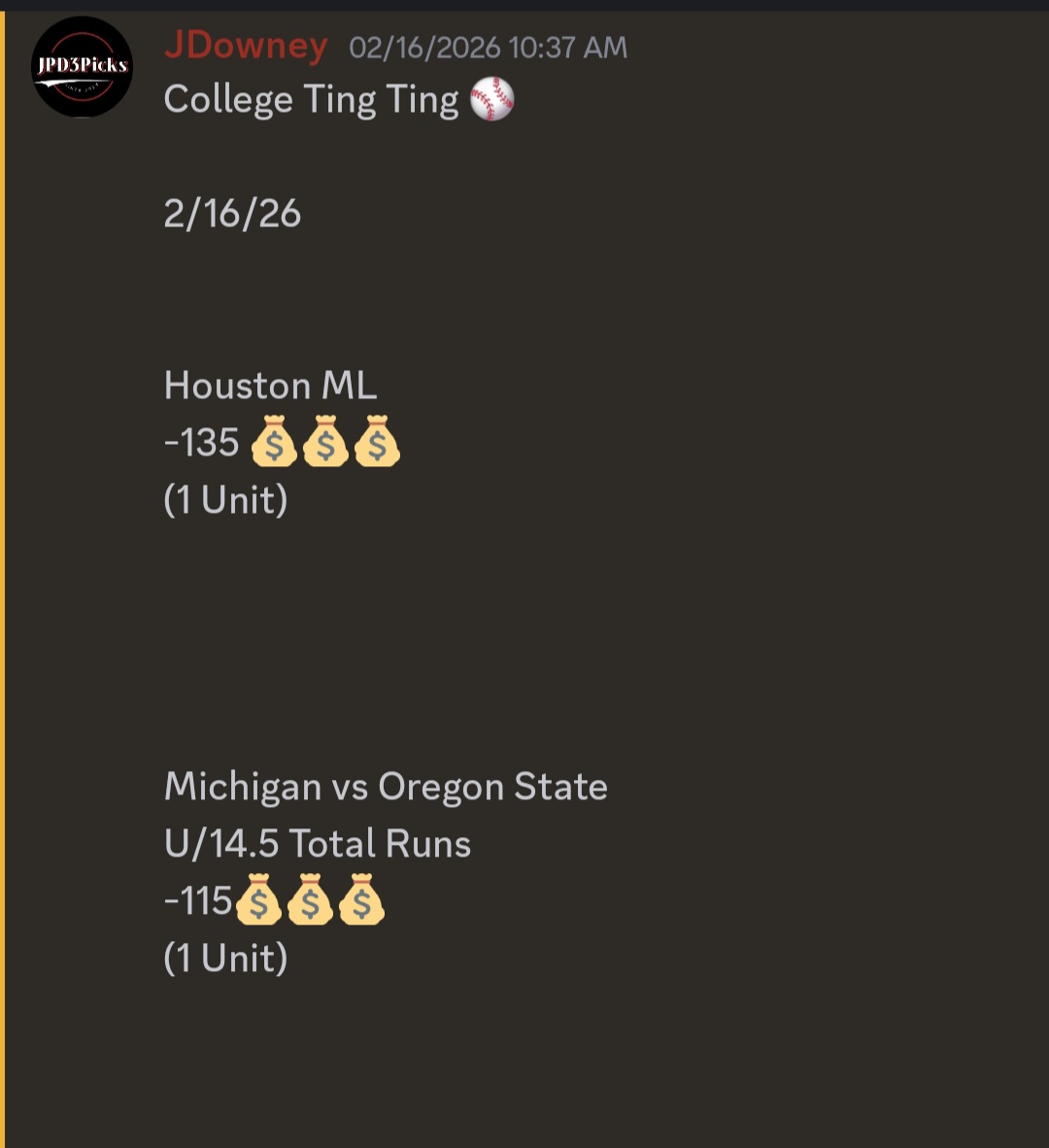1049x1148 pixels.
Task: Click the U/14.5 Total Runs line
Action: (318, 843)
